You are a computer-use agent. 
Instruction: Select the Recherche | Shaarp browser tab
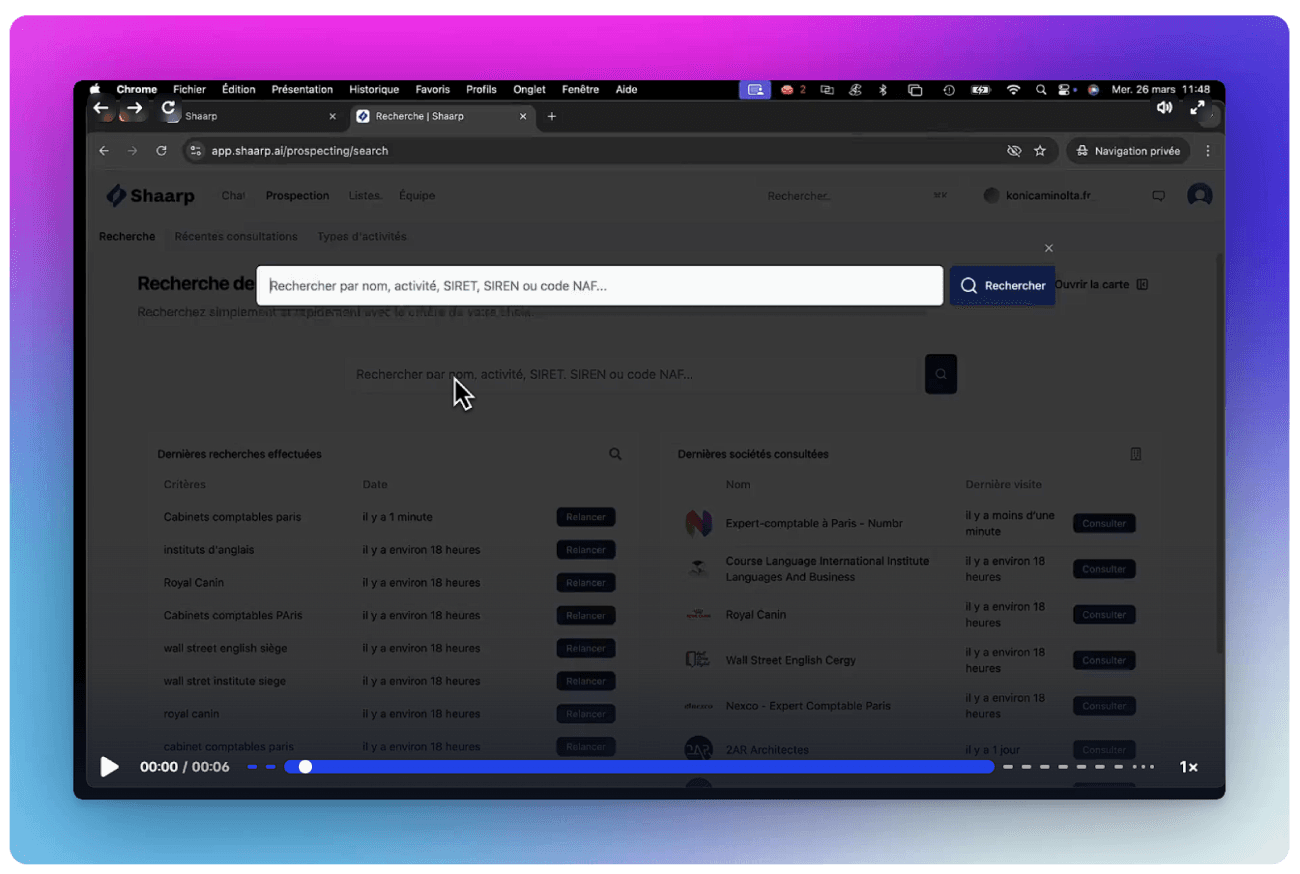[441, 116]
